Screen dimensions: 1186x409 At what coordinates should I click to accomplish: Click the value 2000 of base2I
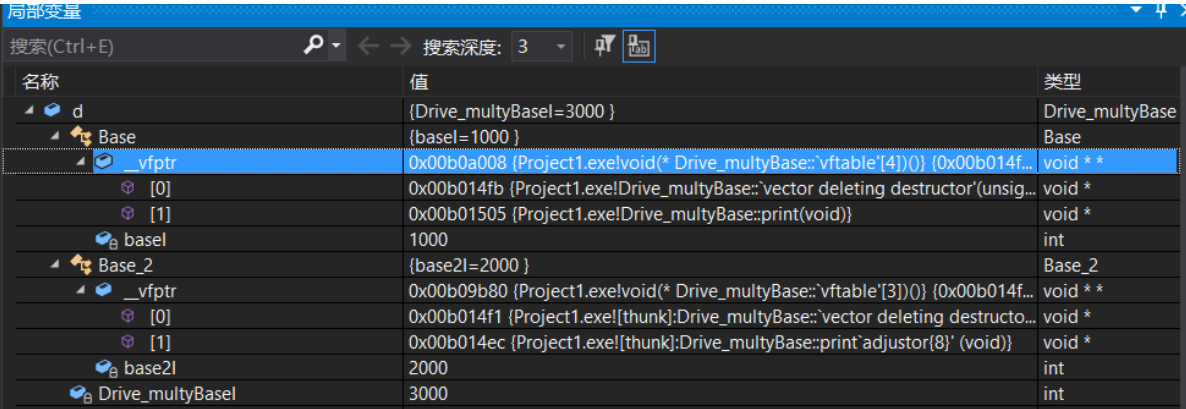[x=428, y=368]
